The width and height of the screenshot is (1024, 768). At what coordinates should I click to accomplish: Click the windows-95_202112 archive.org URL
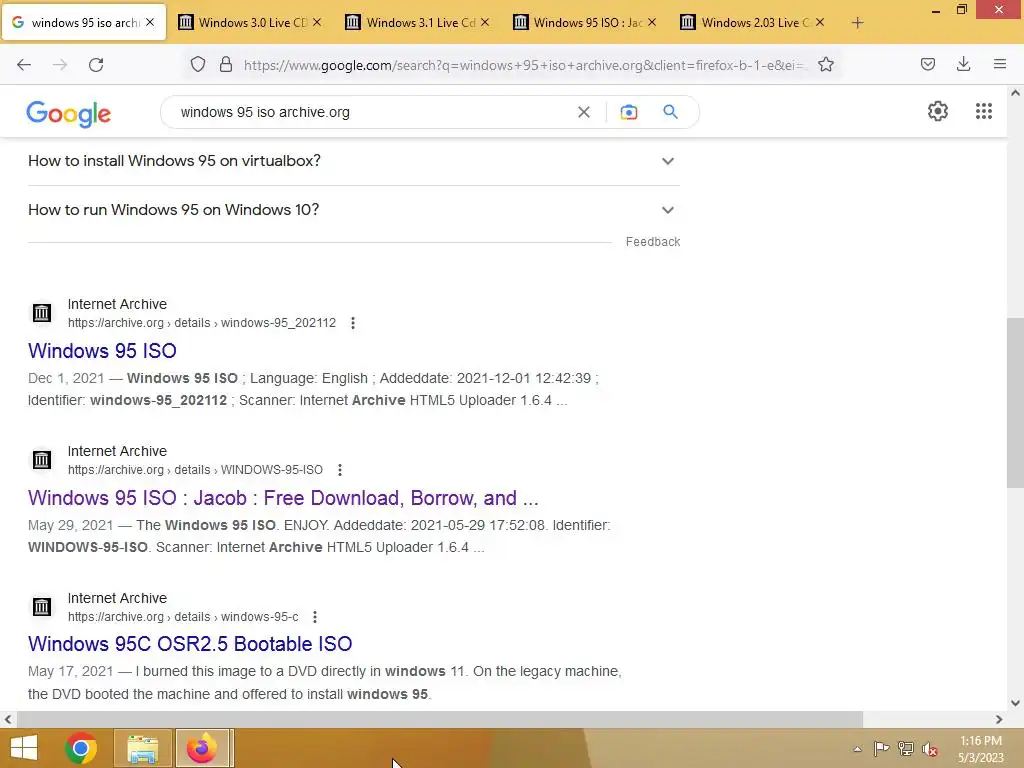pyautogui.click(x=202, y=323)
